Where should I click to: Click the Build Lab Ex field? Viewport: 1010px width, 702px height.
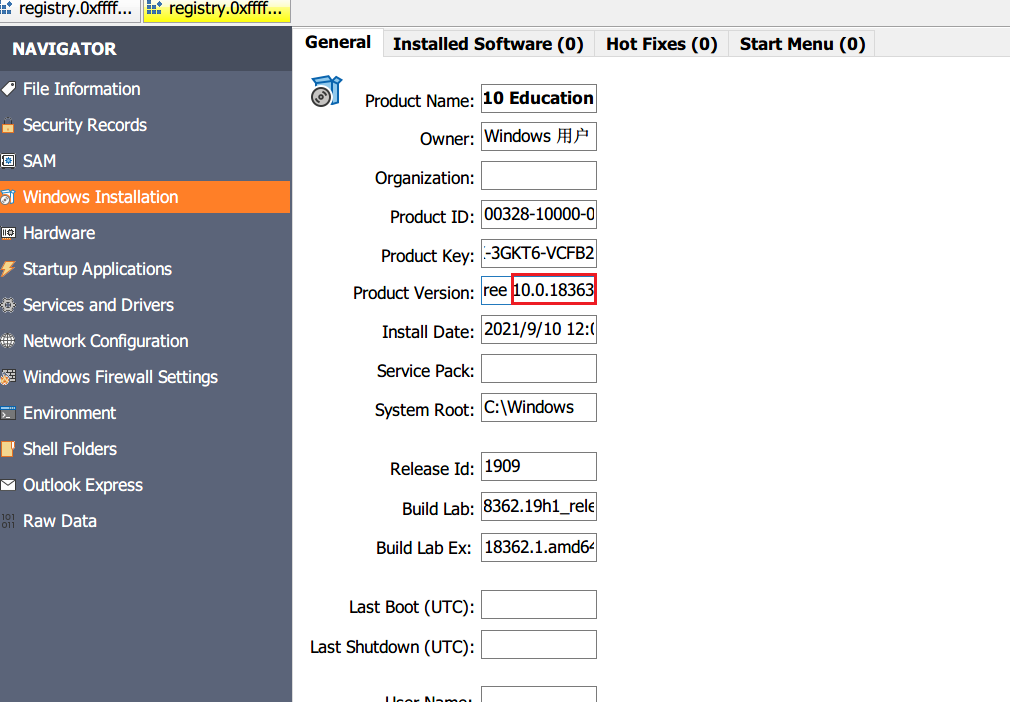pyautogui.click(x=538, y=547)
